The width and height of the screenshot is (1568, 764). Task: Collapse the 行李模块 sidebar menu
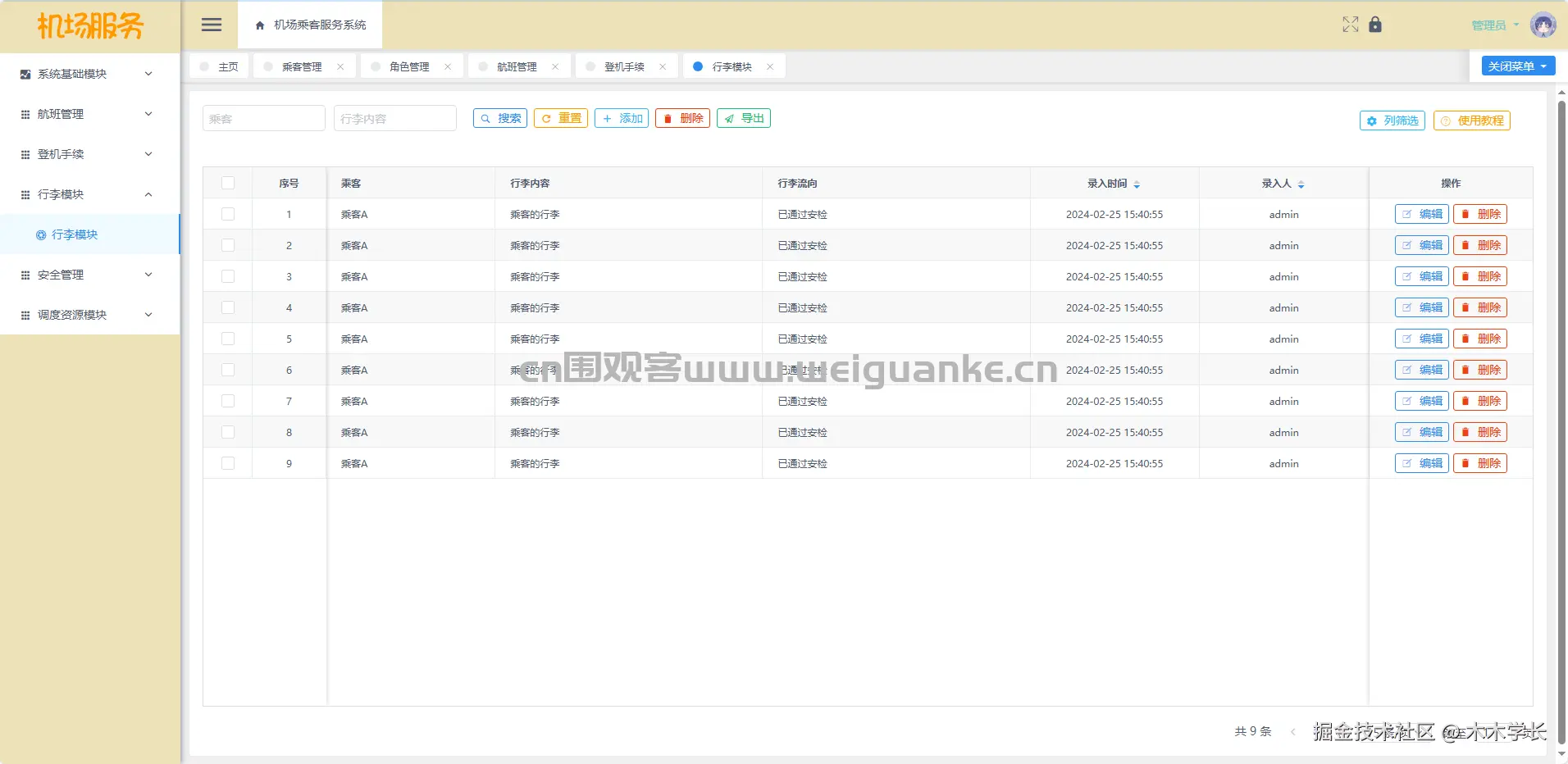pos(90,194)
